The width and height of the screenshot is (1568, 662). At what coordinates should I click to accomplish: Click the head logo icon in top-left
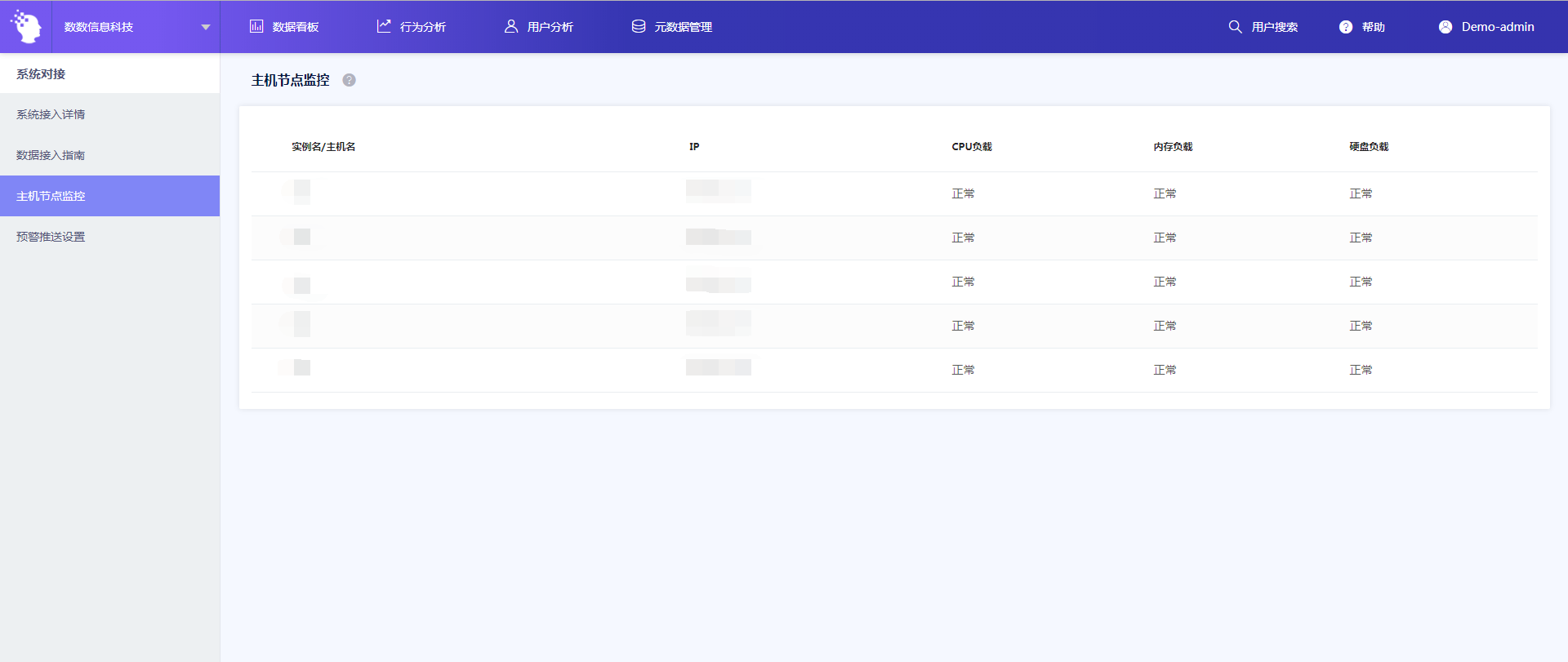pos(26,27)
